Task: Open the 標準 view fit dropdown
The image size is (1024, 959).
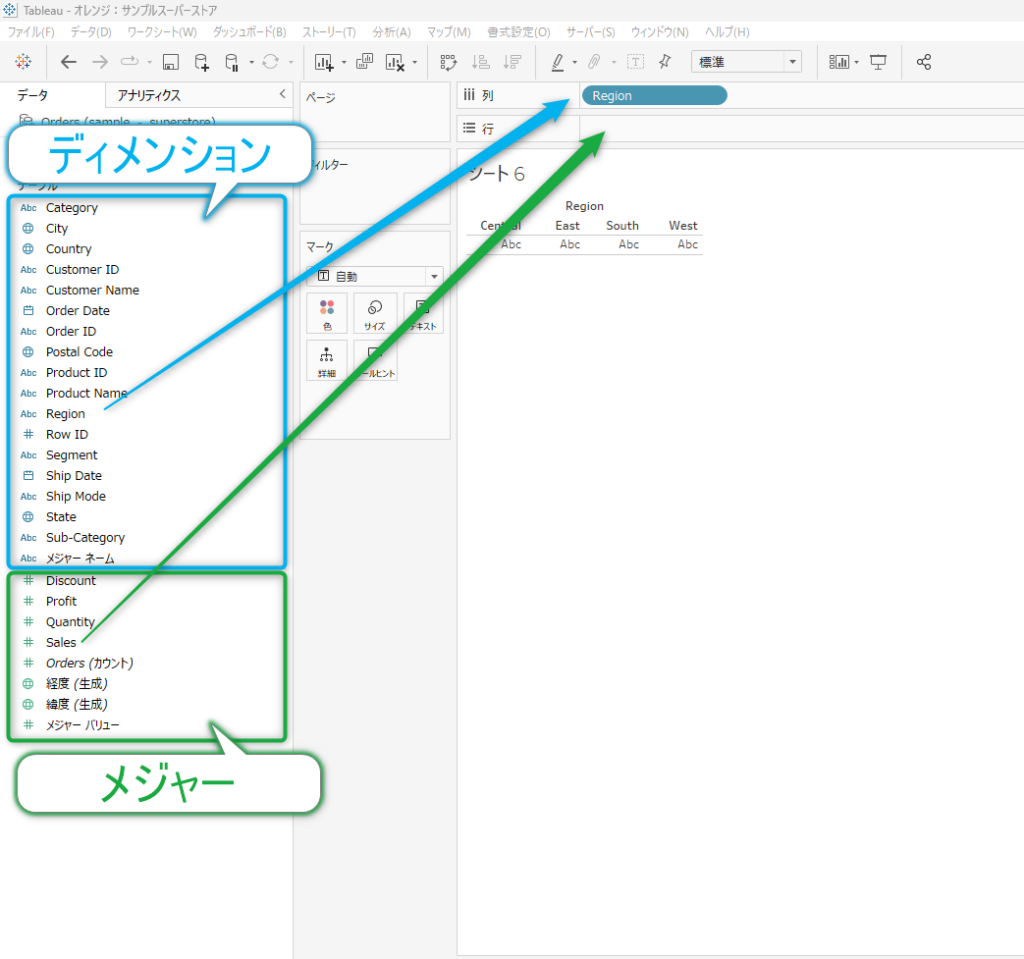Action: click(x=746, y=62)
